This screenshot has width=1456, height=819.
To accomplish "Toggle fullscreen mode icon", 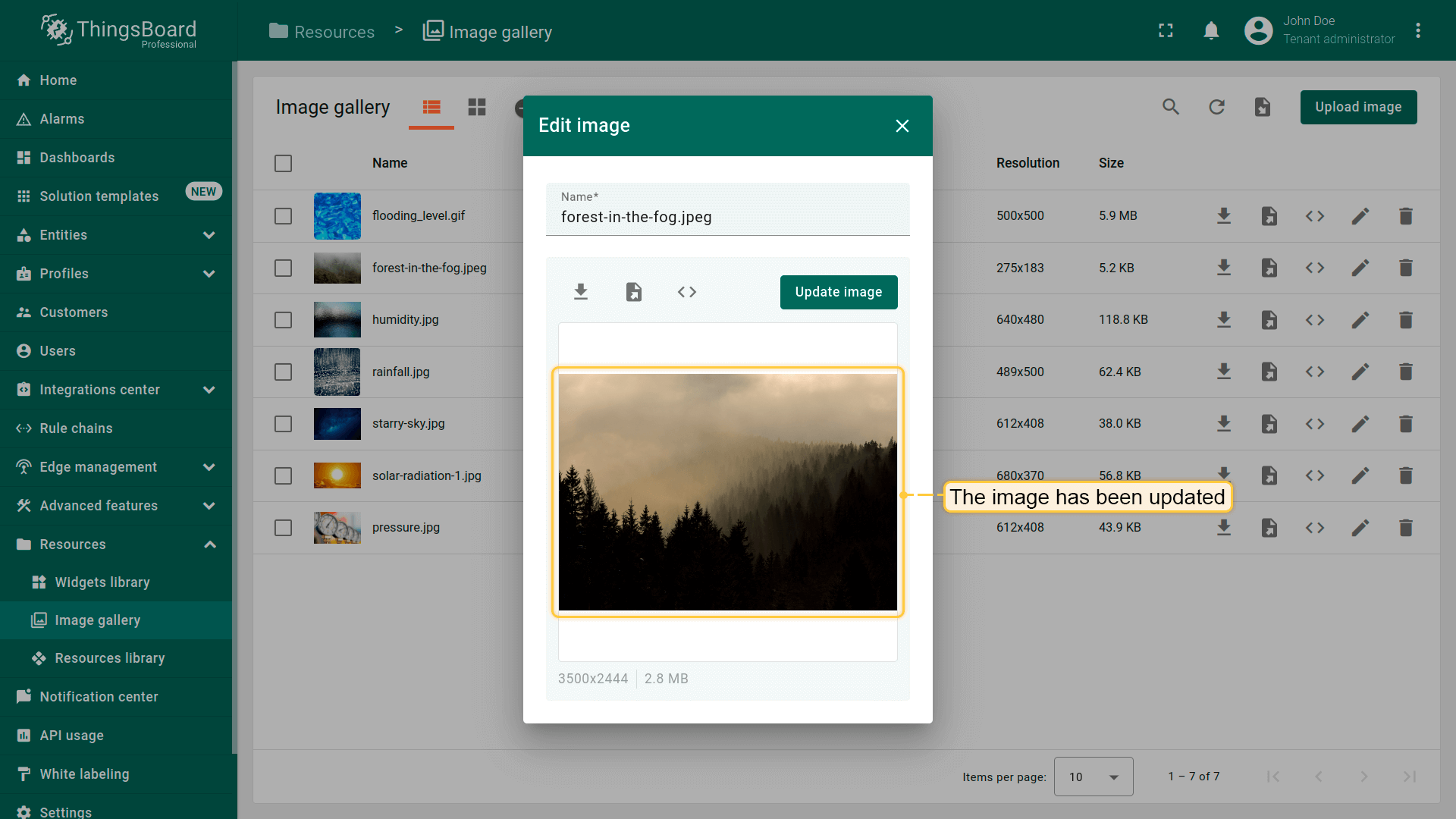I will tap(1166, 30).
